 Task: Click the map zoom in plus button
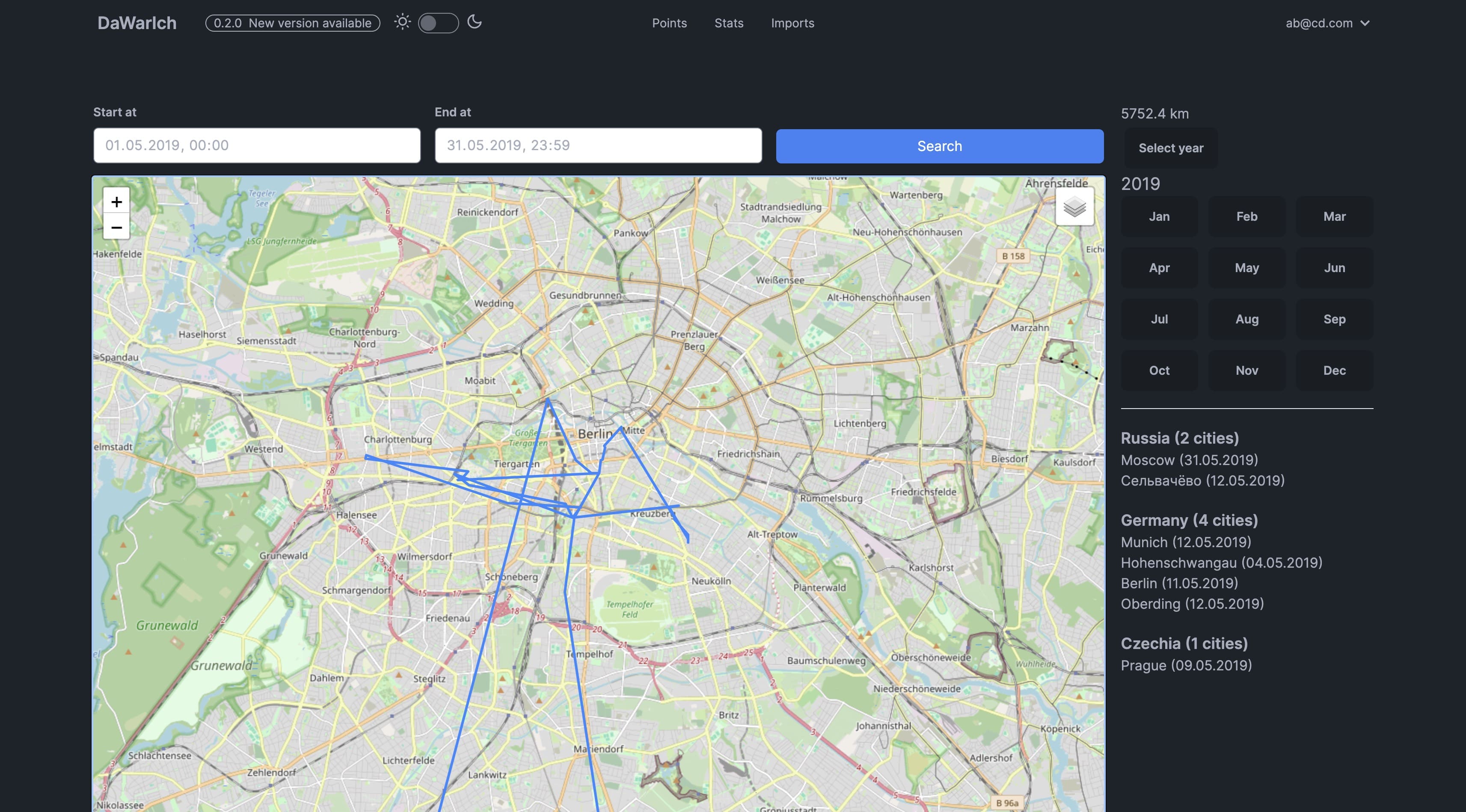pyautogui.click(x=116, y=202)
